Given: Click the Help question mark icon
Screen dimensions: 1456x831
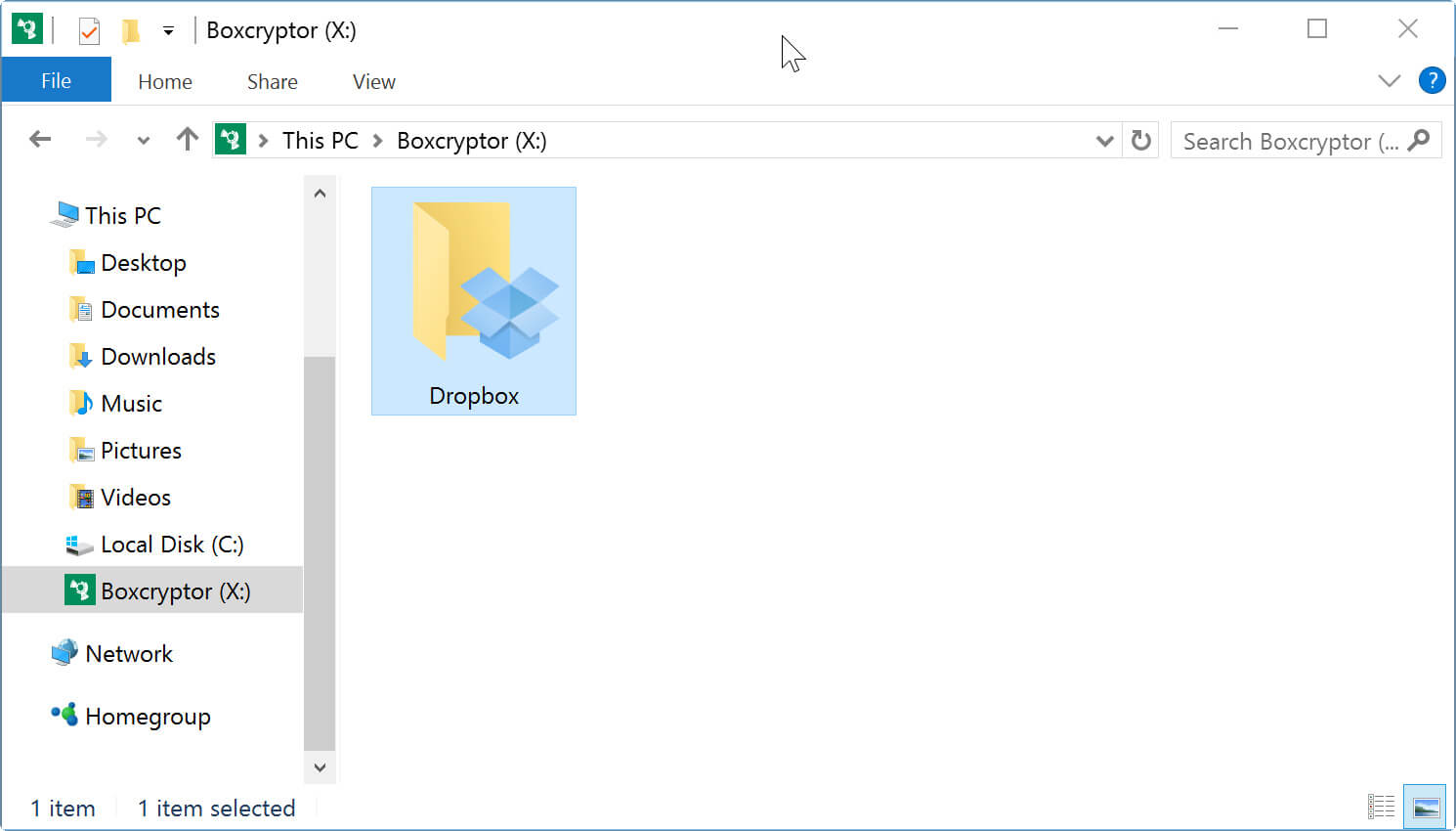Looking at the screenshot, I should point(1432,81).
